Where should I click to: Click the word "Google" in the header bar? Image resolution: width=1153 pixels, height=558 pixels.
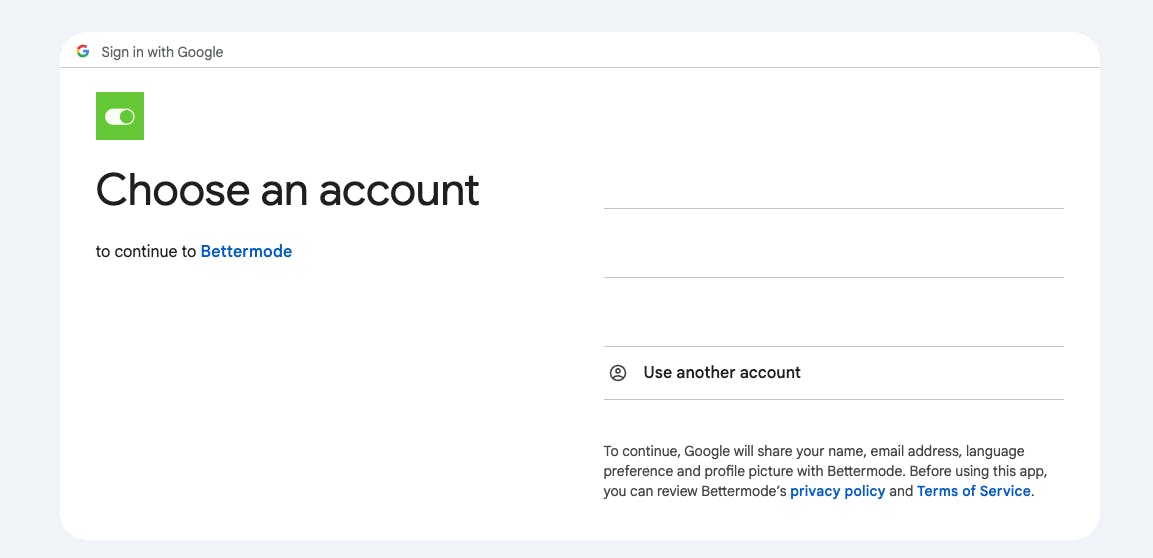pyautogui.click(x=200, y=52)
